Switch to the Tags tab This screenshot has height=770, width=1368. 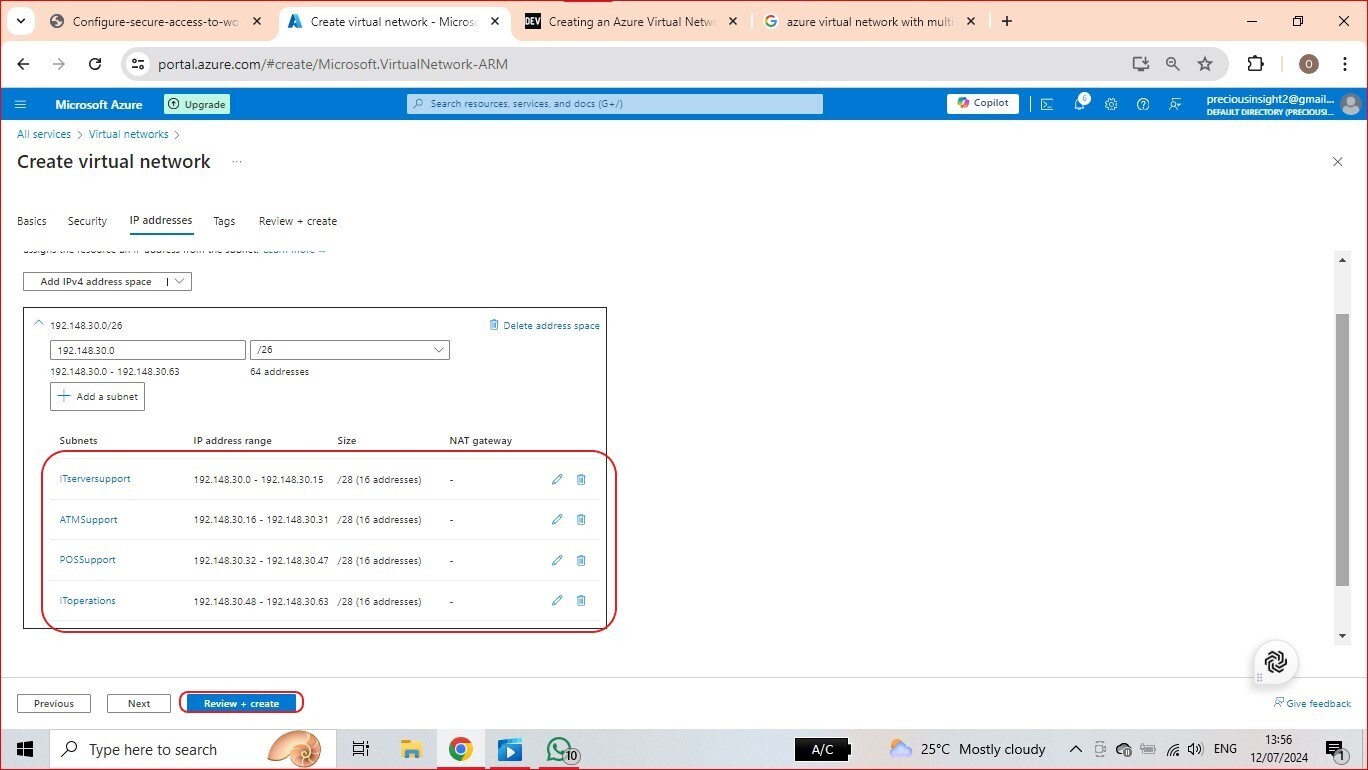[x=224, y=221]
